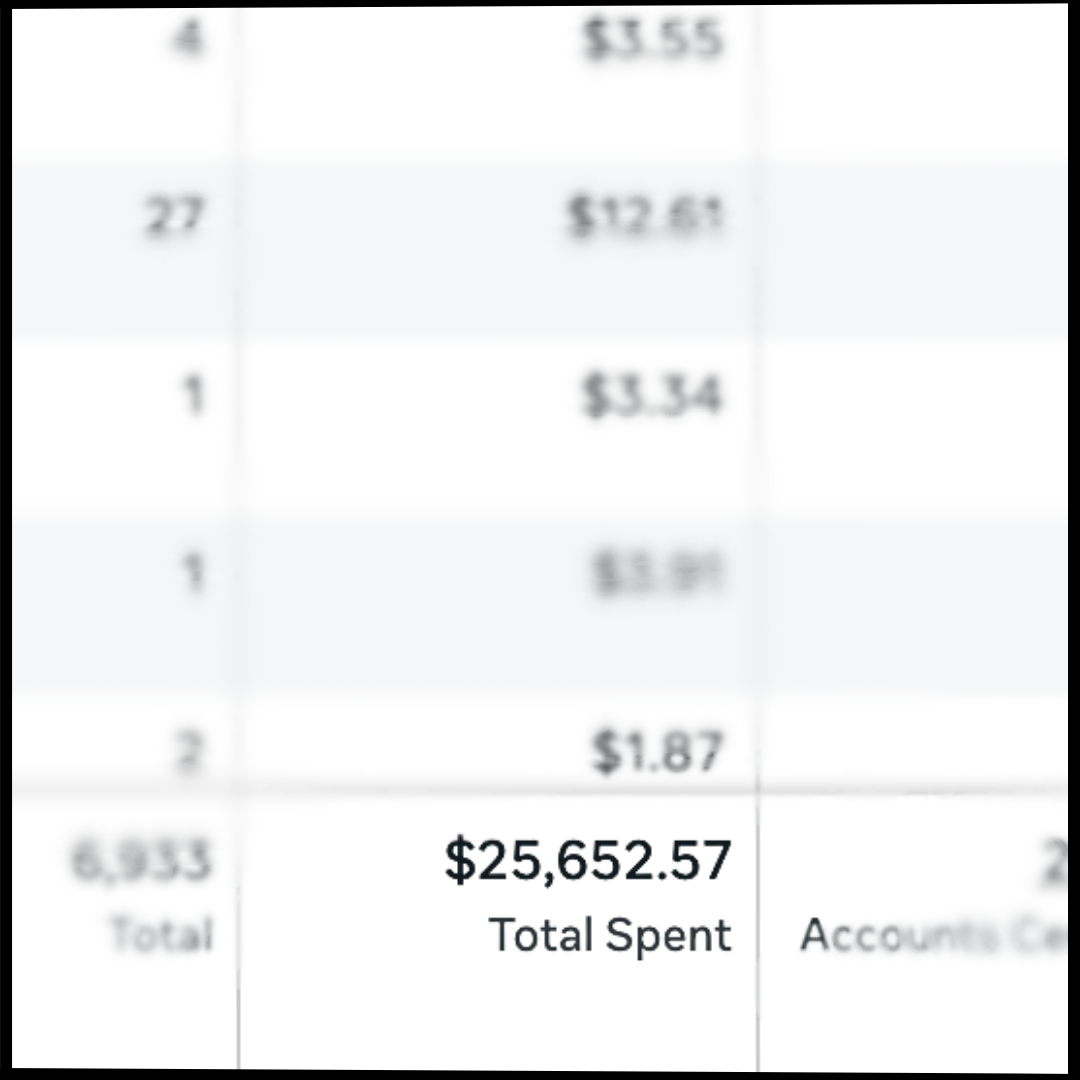Viewport: 1080px width, 1080px height.
Task: Select count 1 beside the $3.91 amount
Action: (193, 574)
